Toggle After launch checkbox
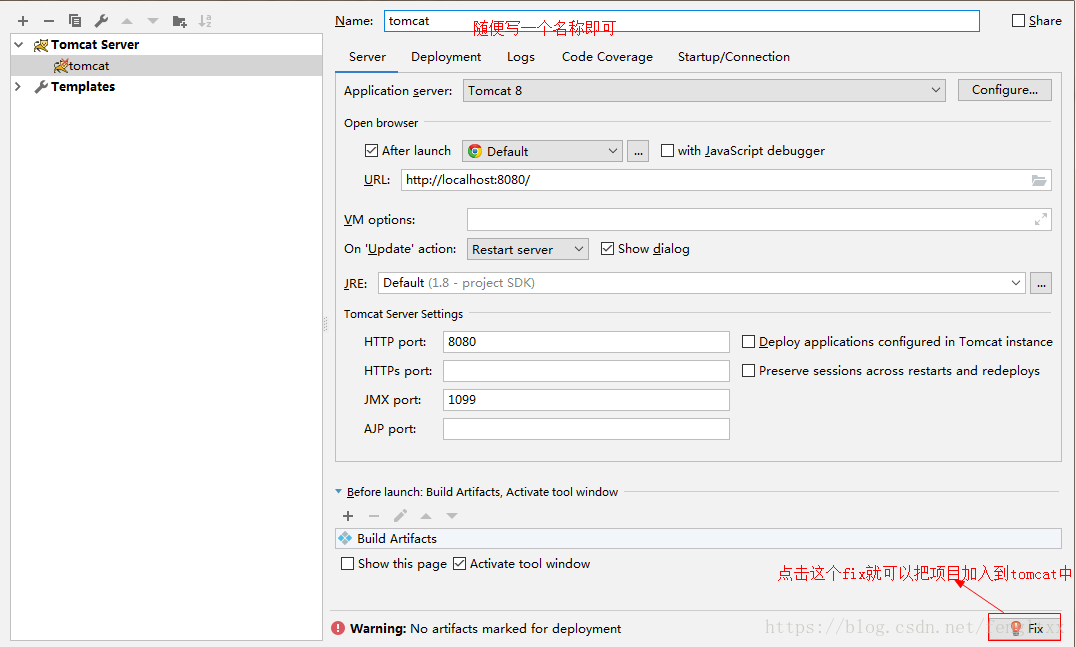This screenshot has height=647, width=1076. pos(371,150)
